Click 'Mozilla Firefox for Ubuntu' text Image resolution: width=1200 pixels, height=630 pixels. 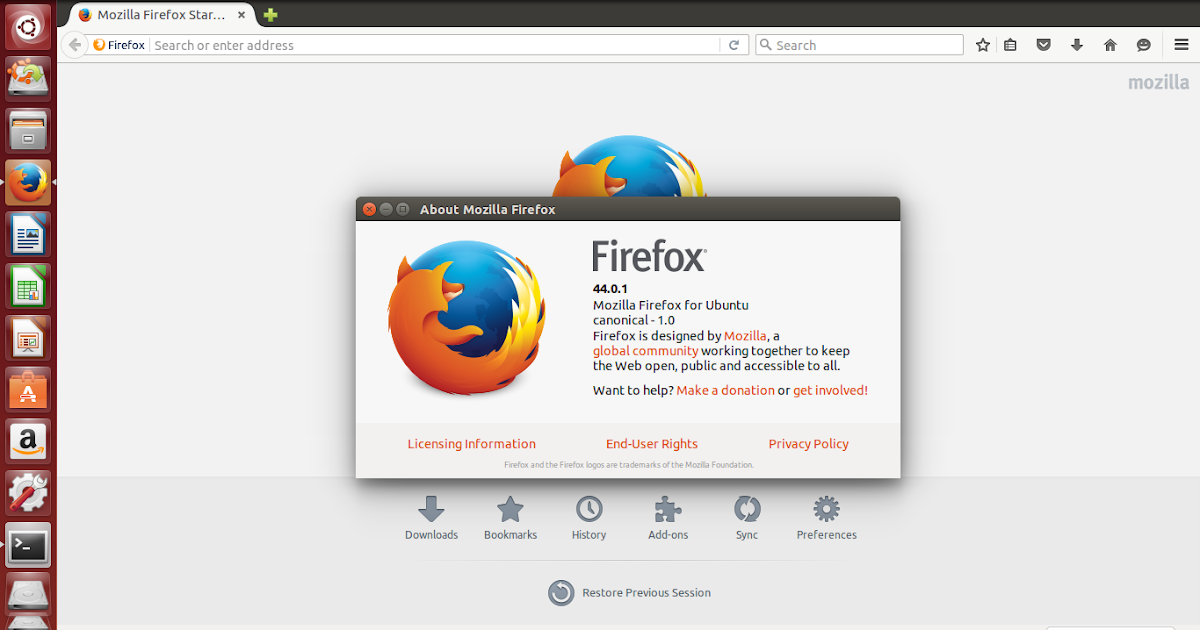671,305
